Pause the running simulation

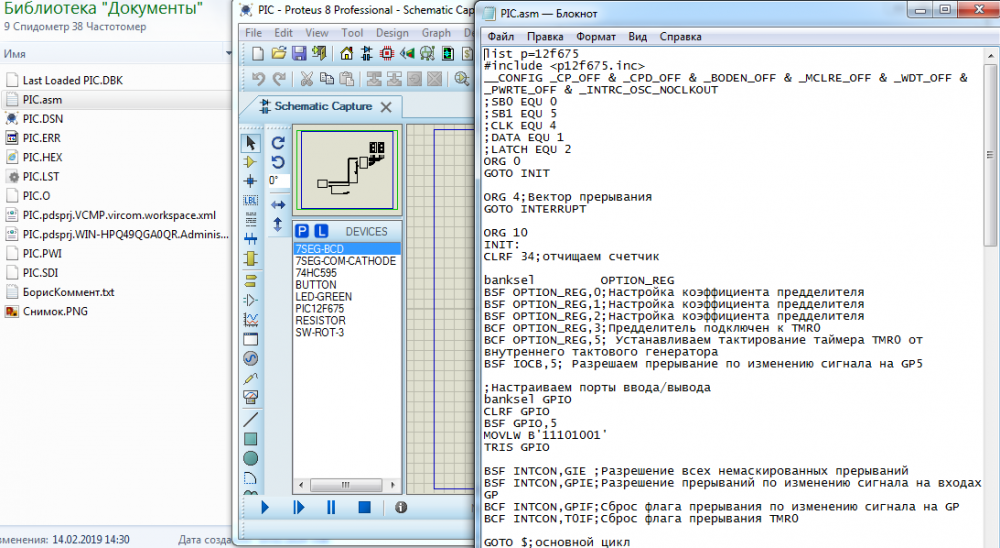(x=331, y=507)
